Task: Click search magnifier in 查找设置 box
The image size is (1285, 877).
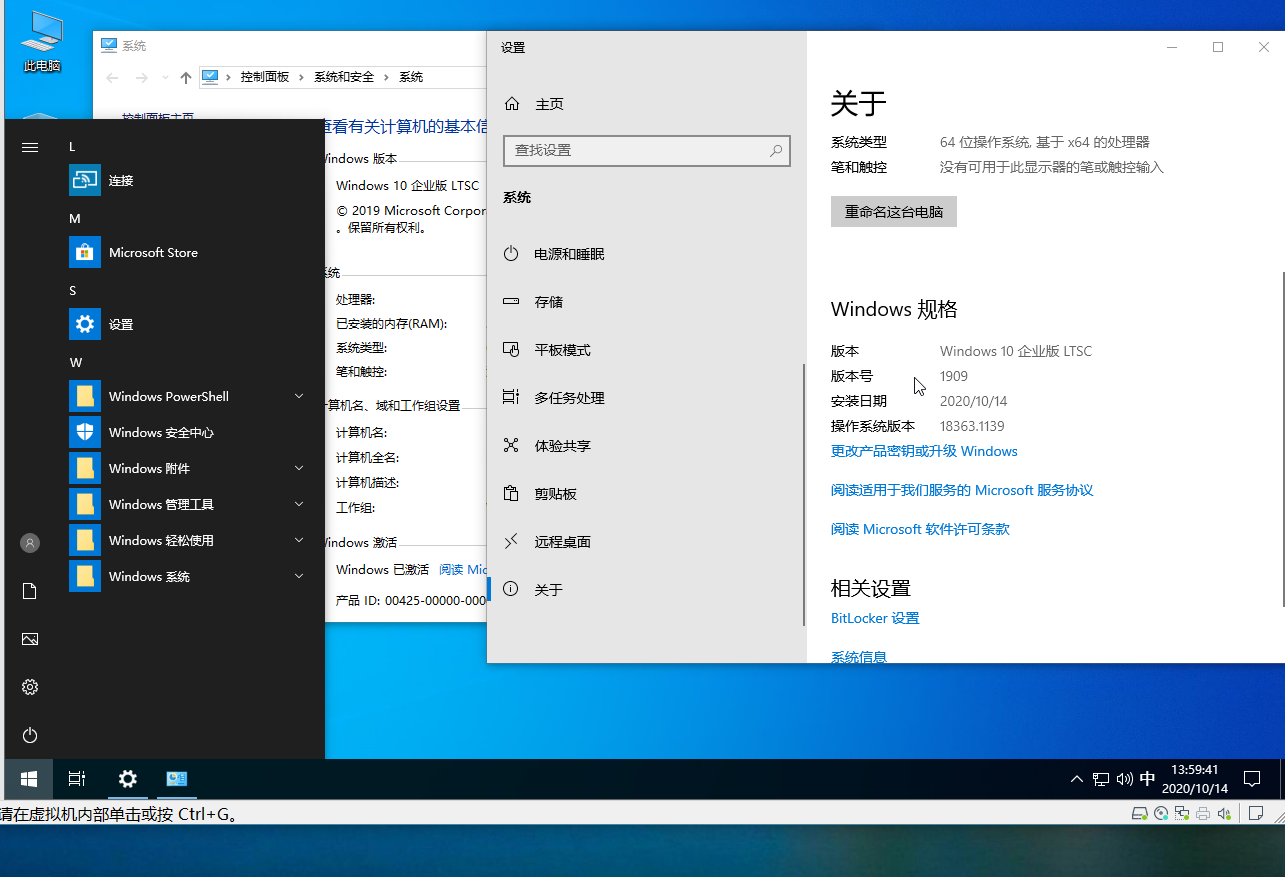Action: pos(776,151)
